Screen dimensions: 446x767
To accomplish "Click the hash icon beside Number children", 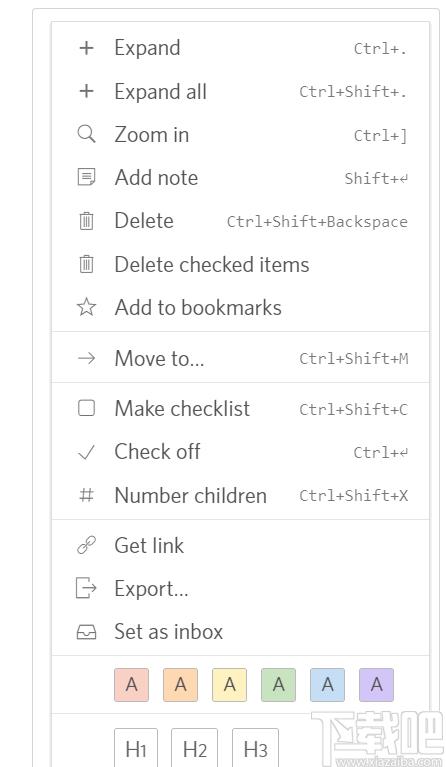I will point(86,495).
